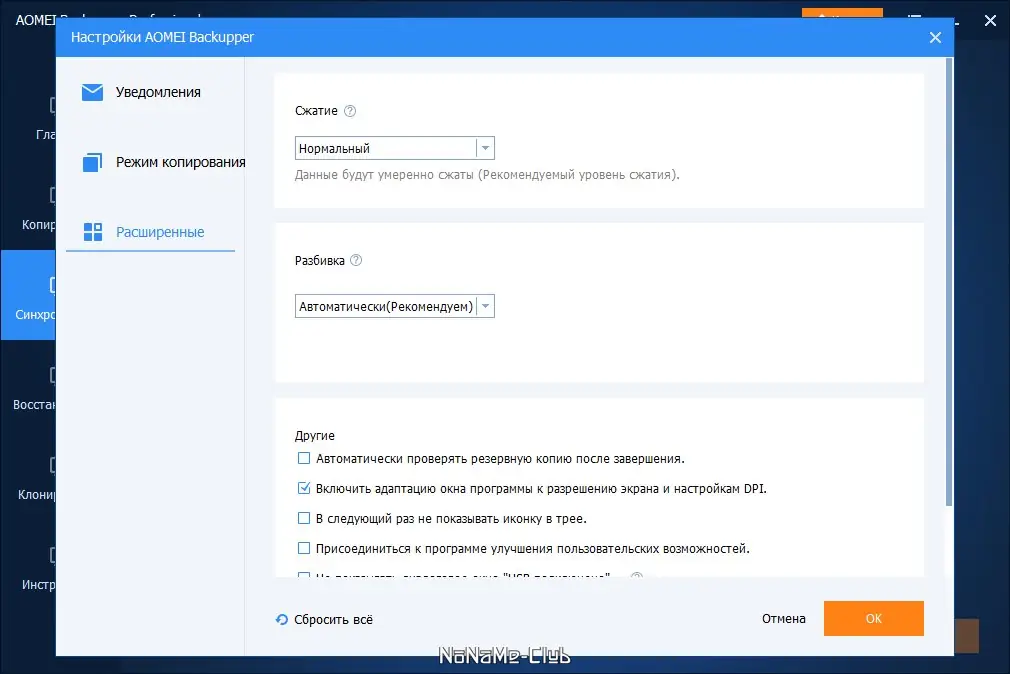Open Синхронизация in the main window sidebar
1010x674 pixels.
point(28,295)
